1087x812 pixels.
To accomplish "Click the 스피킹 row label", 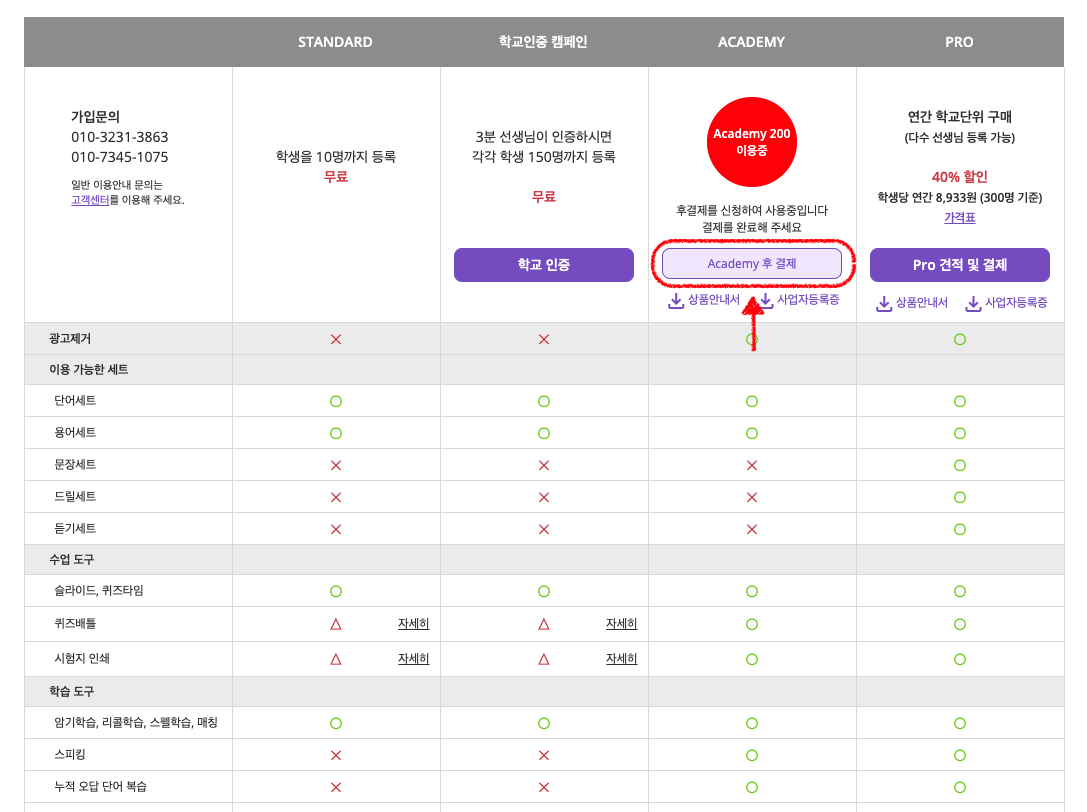I will tap(69, 754).
